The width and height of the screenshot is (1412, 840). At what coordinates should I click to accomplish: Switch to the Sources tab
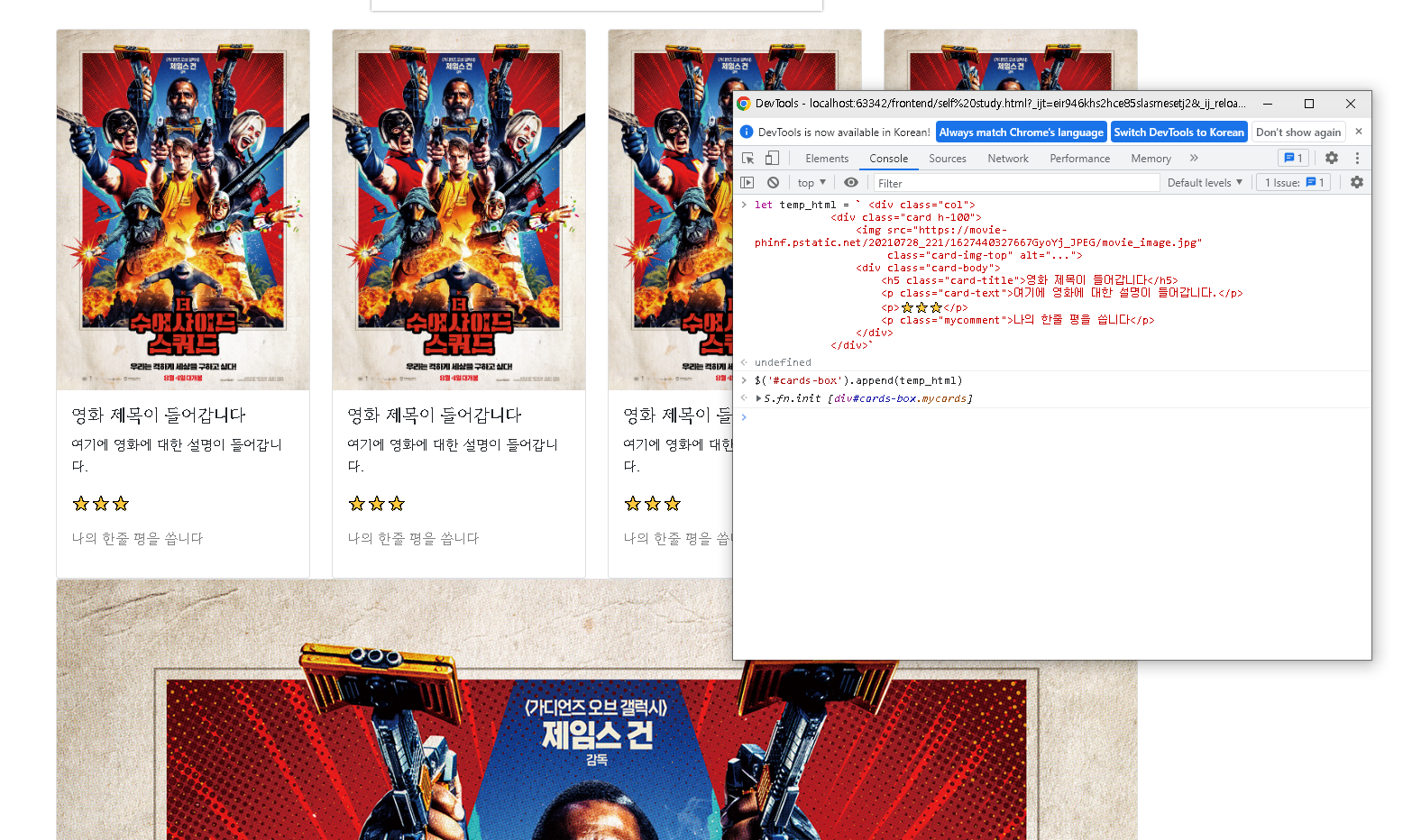(x=948, y=159)
